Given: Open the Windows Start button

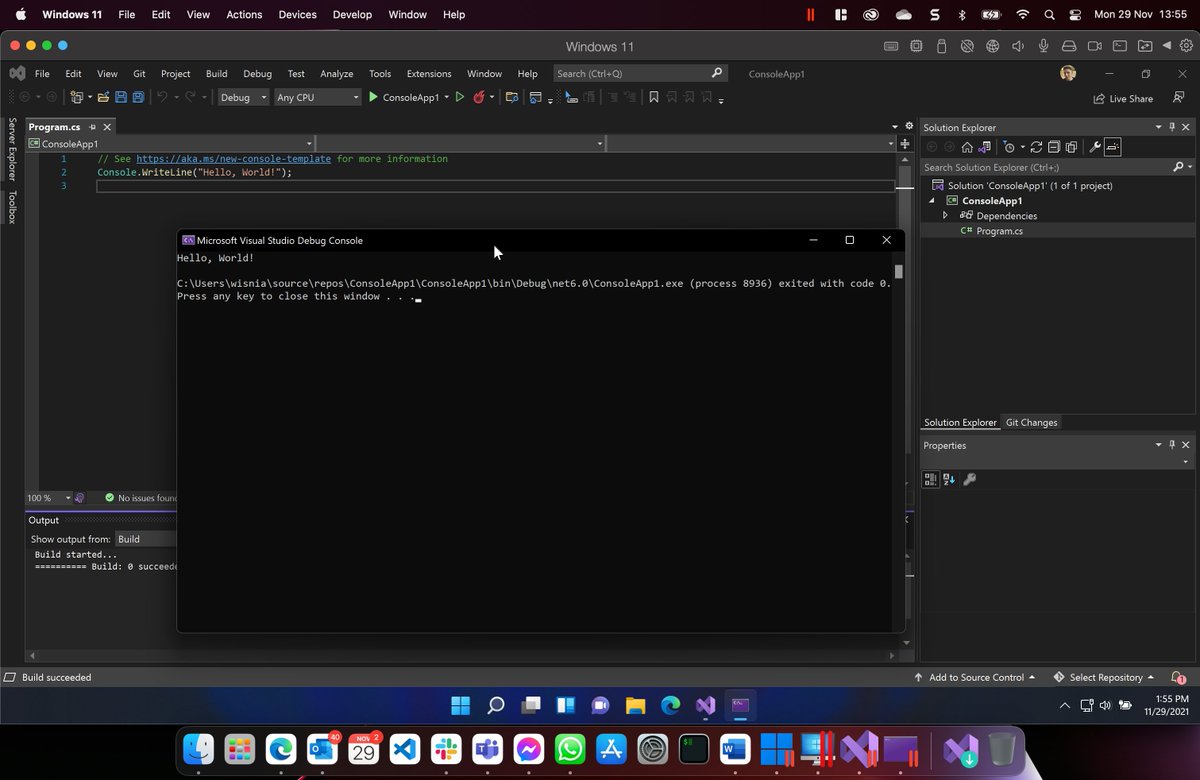Looking at the screenshot, I should (460, 704).
